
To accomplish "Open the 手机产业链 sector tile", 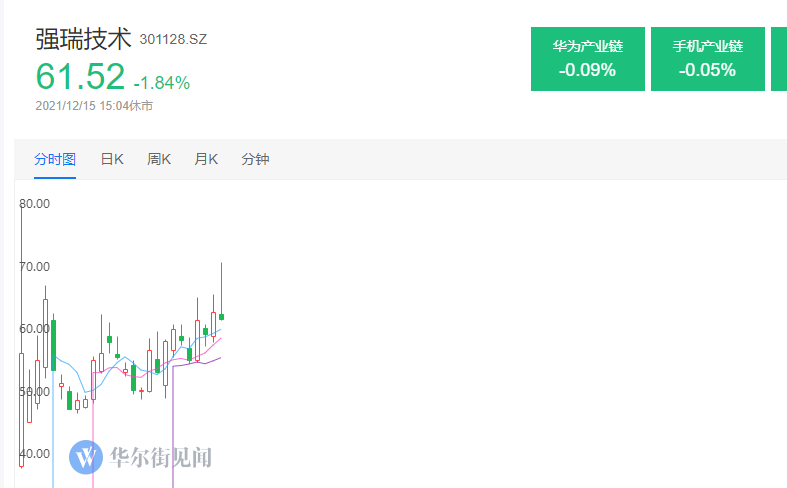I will [x=708, y=59].
